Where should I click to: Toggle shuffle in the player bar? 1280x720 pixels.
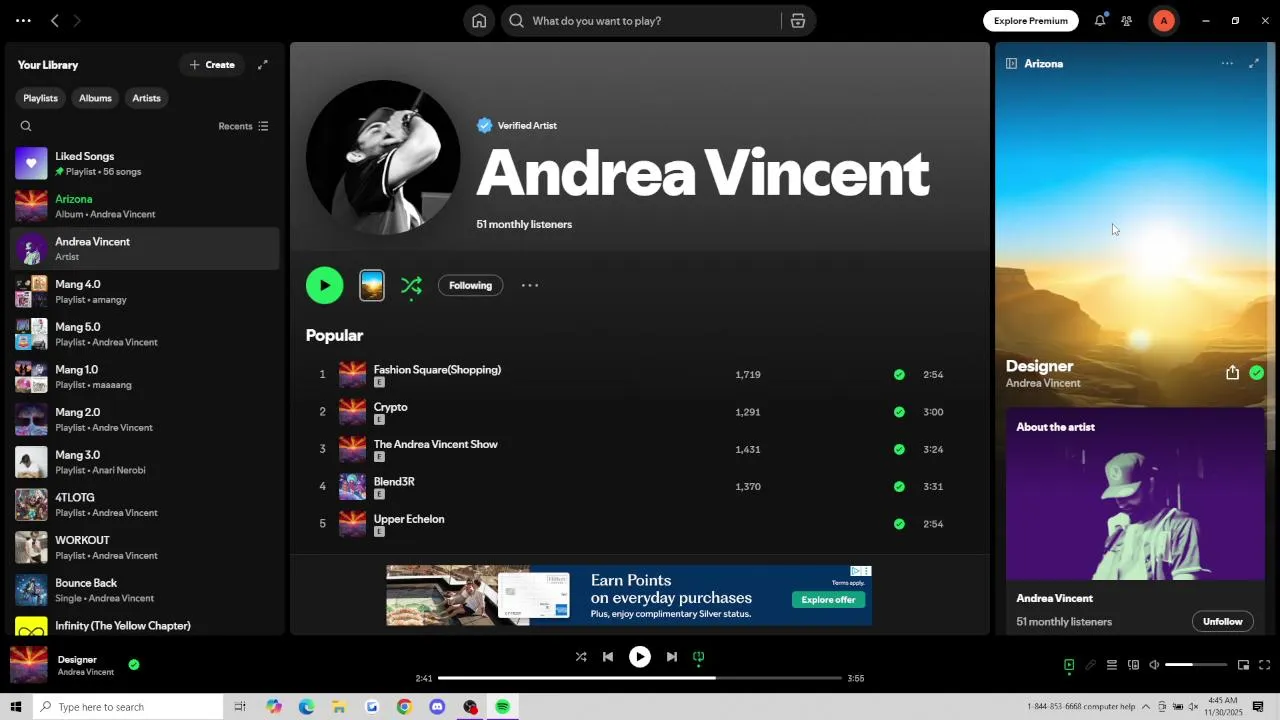[x=581, y=657]
